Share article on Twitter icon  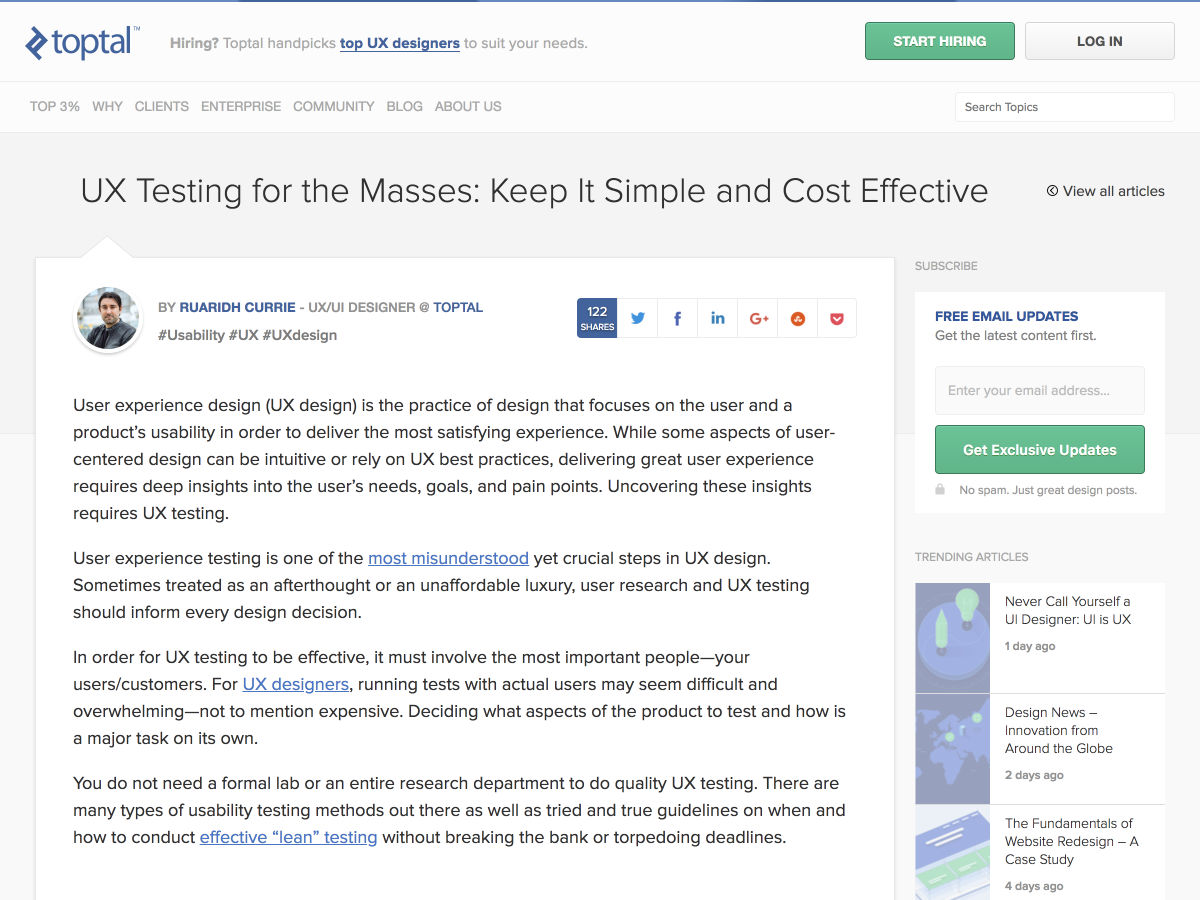point(637,318)
